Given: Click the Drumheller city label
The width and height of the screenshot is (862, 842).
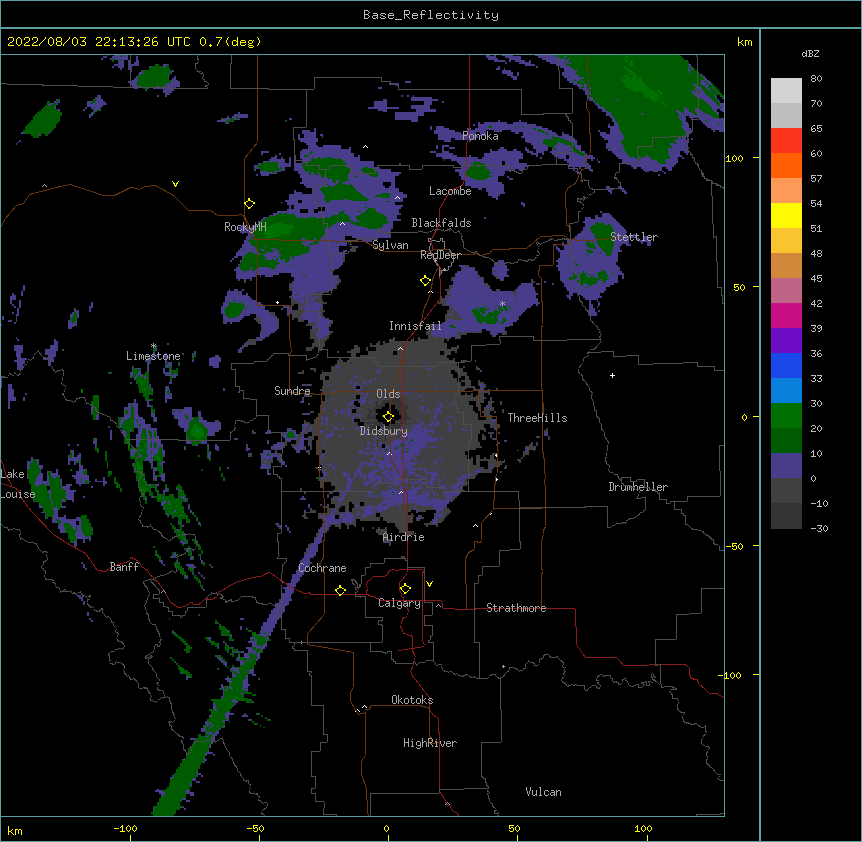Looking at the screenshot, I should coord(638,487).
